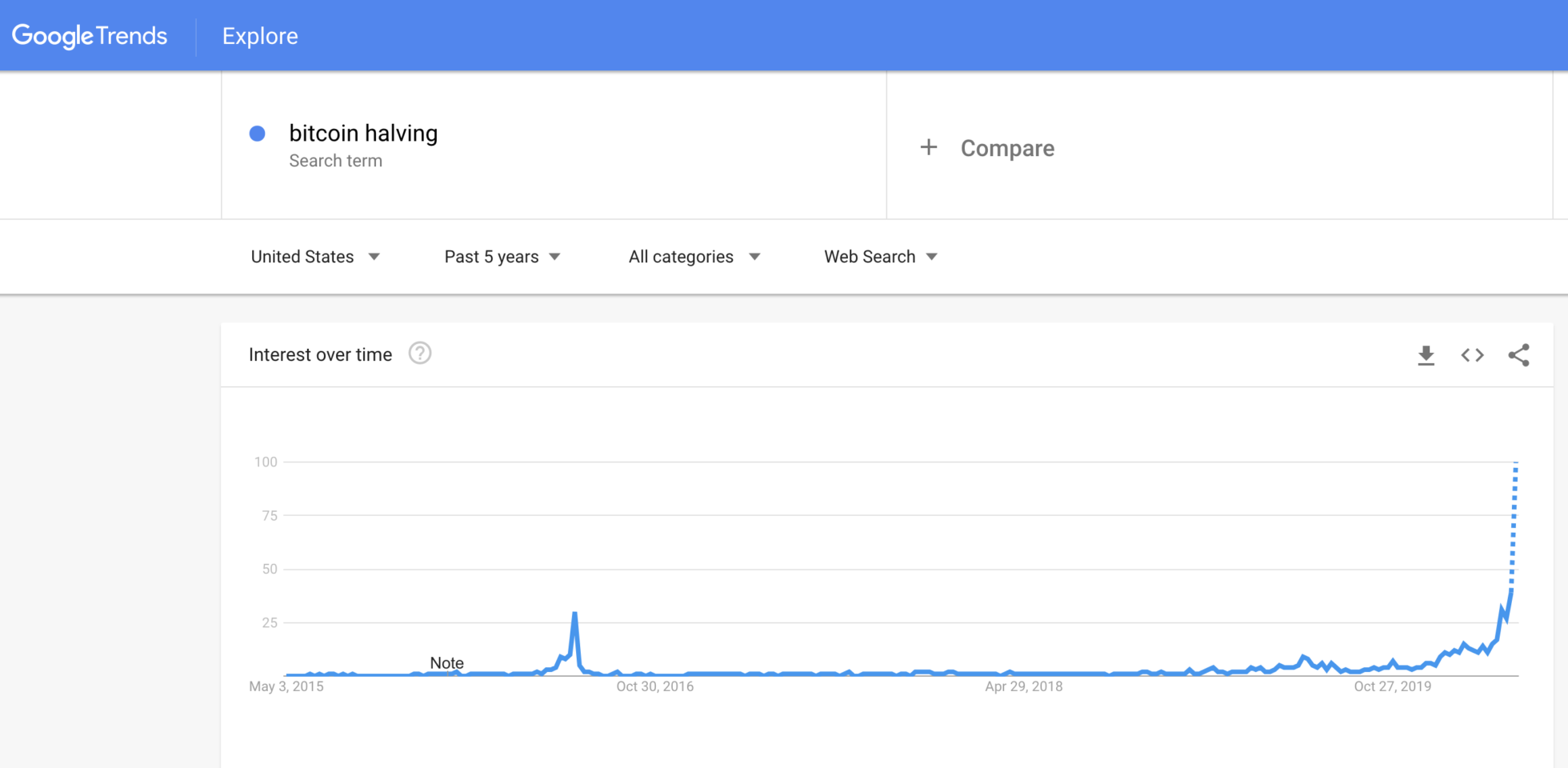Click the Apr 29, 2018 axis label
The height and width of the screenshot is (768, 1568).
click(1023, 686)
